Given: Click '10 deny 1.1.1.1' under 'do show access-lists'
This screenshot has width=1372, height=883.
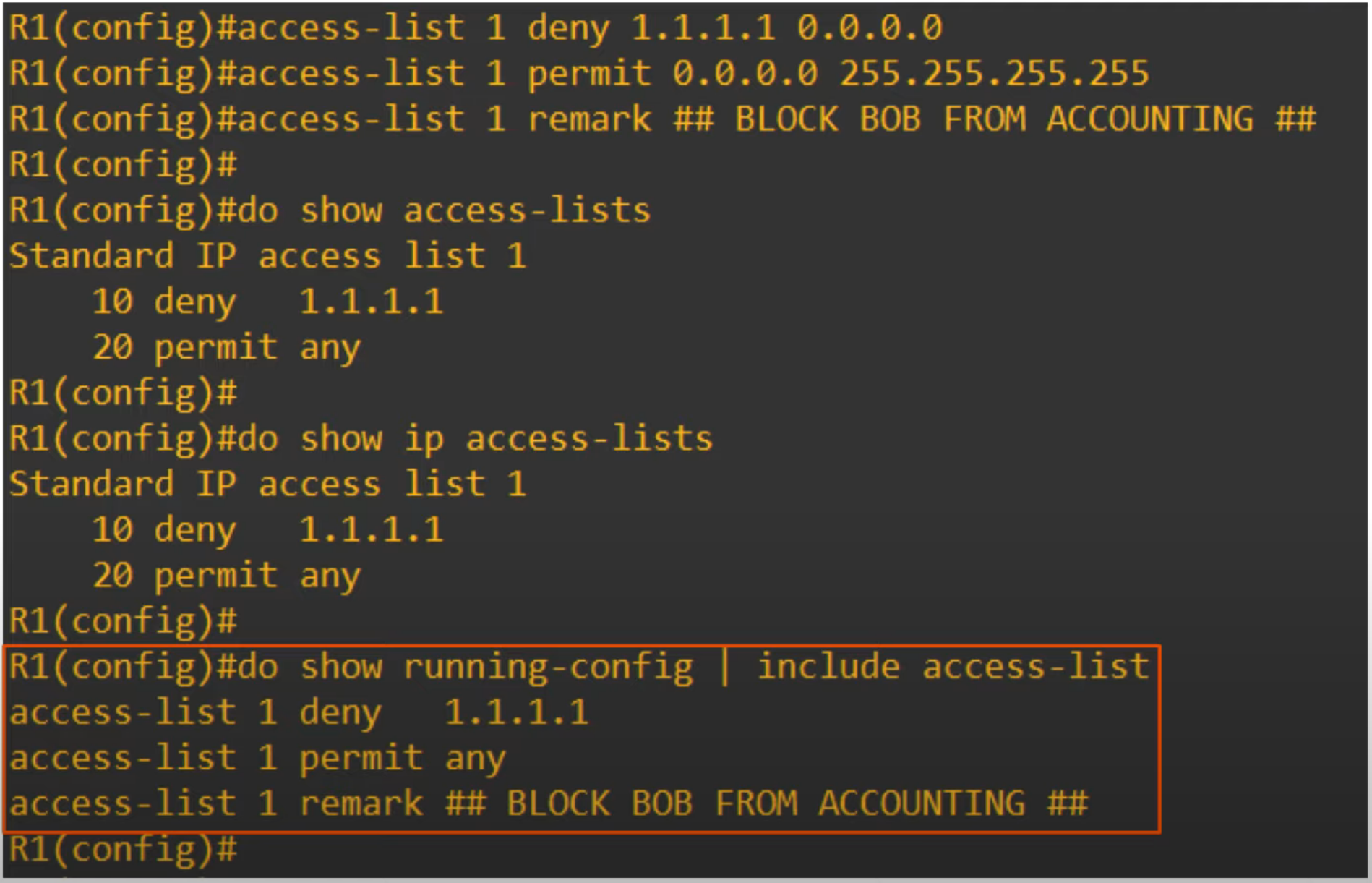Looking at the screenshot, I should 267,302.
